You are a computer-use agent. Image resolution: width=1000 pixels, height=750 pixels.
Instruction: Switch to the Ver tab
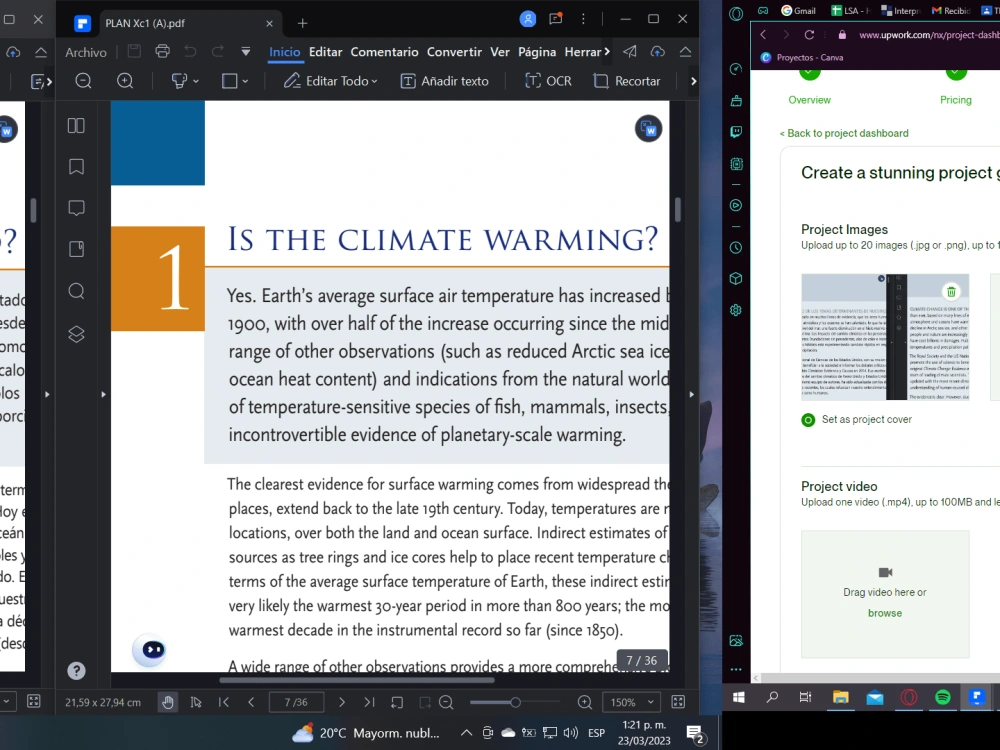point(499,52)
